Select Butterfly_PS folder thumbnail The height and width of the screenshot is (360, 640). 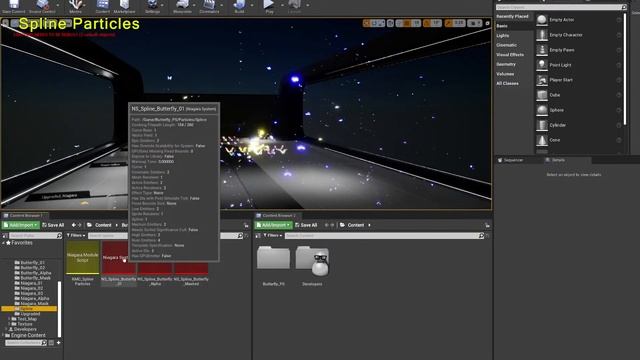tap(273, 258)
